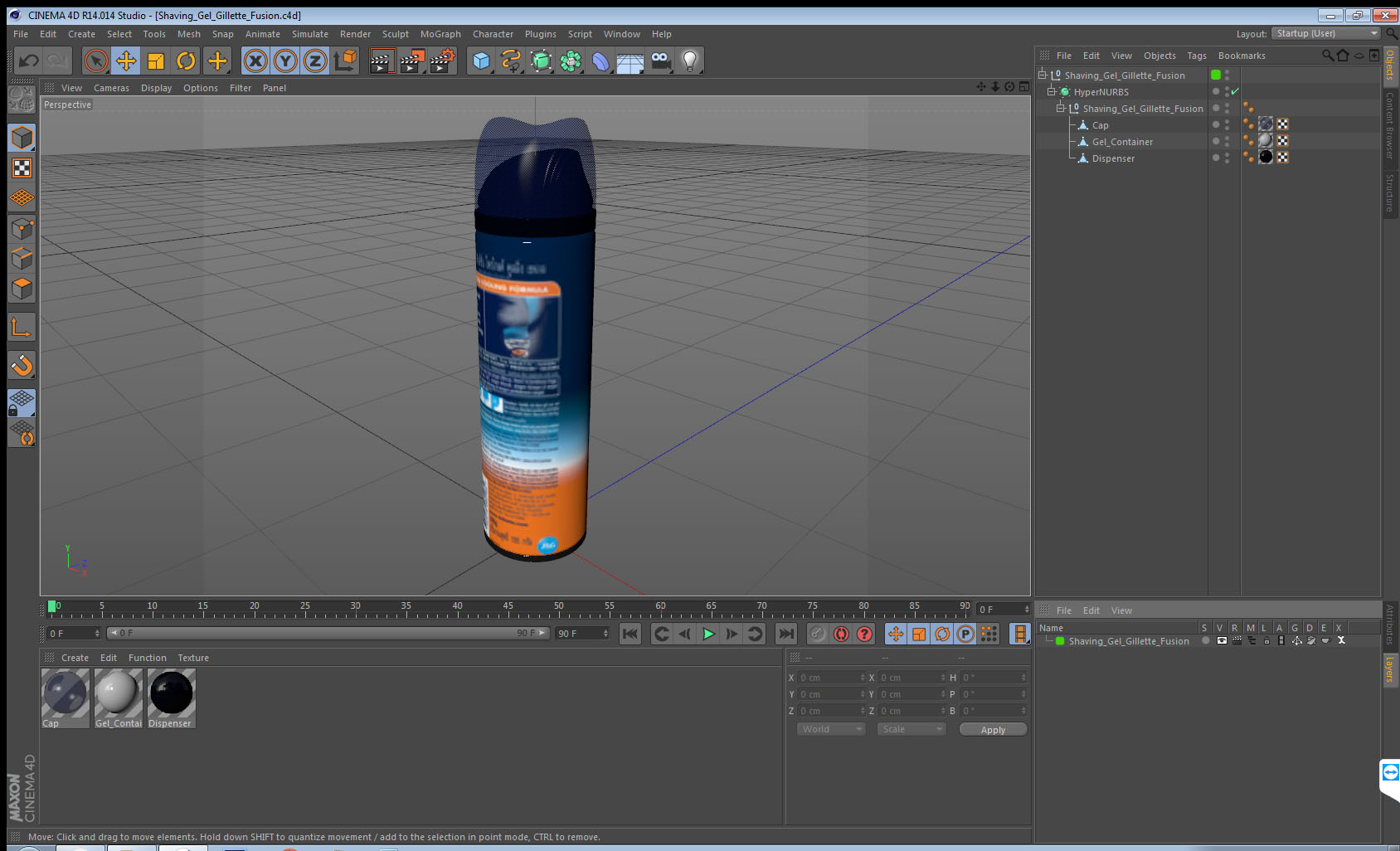This screenshot has height=851, width=1400.
Task: Toggle viewport maximize icon
Action: pos(1023,86)
